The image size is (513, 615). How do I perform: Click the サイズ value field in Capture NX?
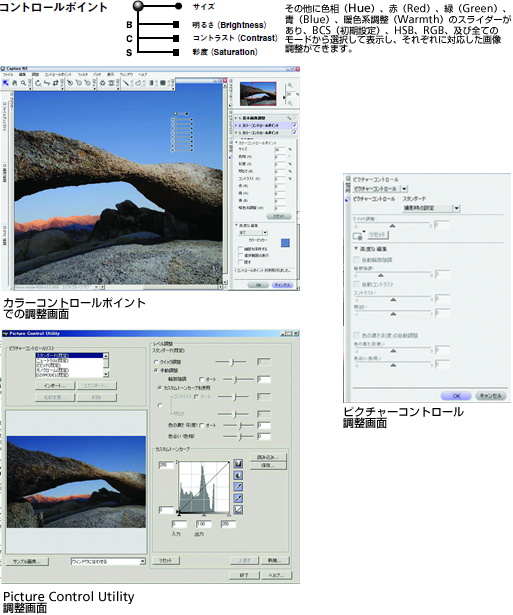(x=280, y=150)
